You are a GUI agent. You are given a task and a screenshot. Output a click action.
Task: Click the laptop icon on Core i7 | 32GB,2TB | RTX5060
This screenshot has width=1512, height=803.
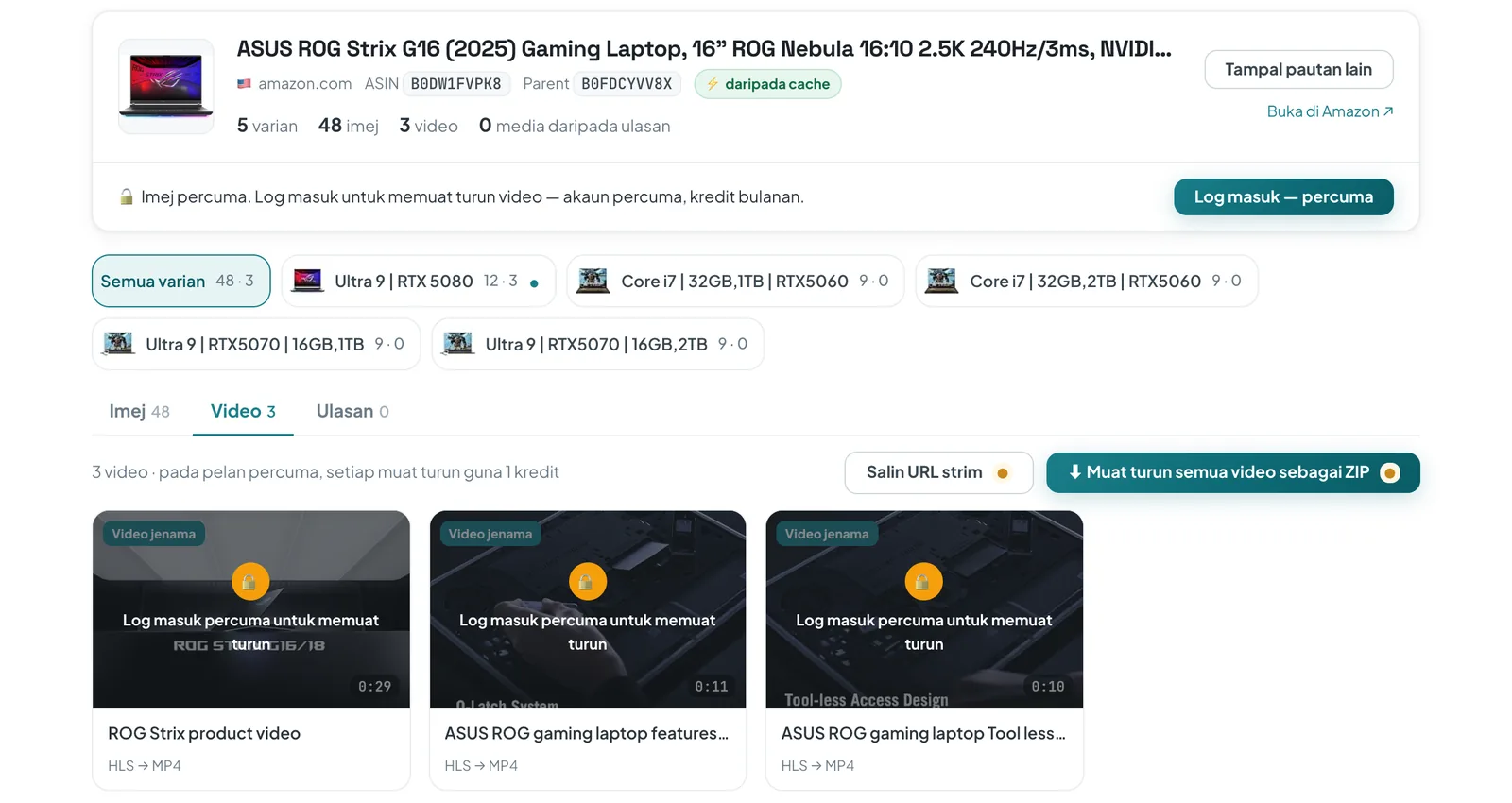pyautogui.click(x=942, y=281)
